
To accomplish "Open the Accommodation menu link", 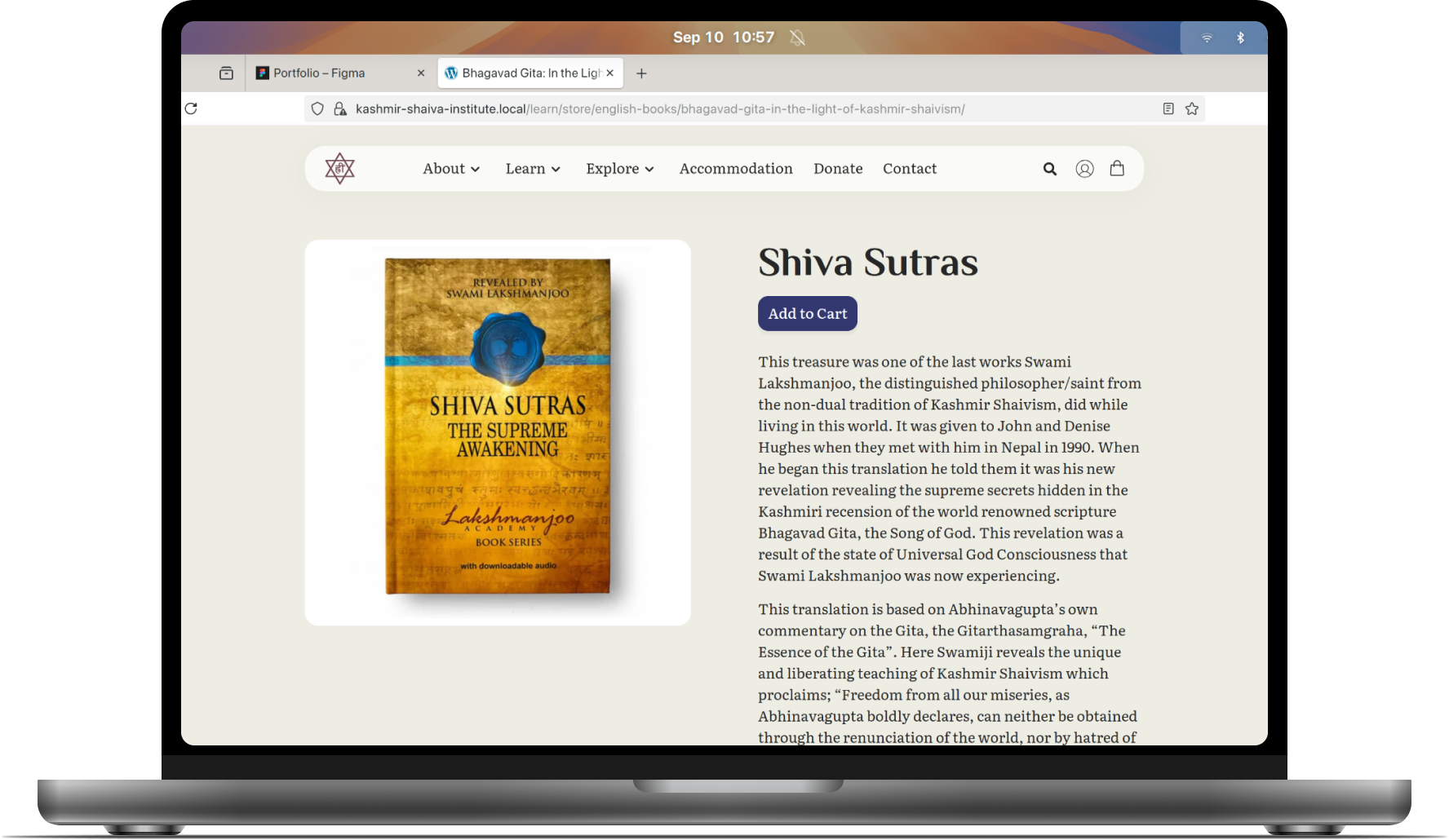I will point(736,169).
